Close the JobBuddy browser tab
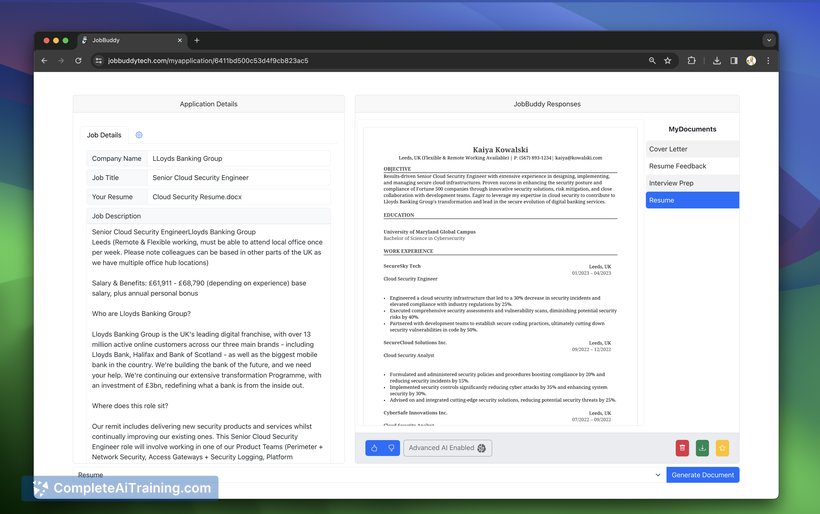 pyautogui.click(x=179, y=40)
